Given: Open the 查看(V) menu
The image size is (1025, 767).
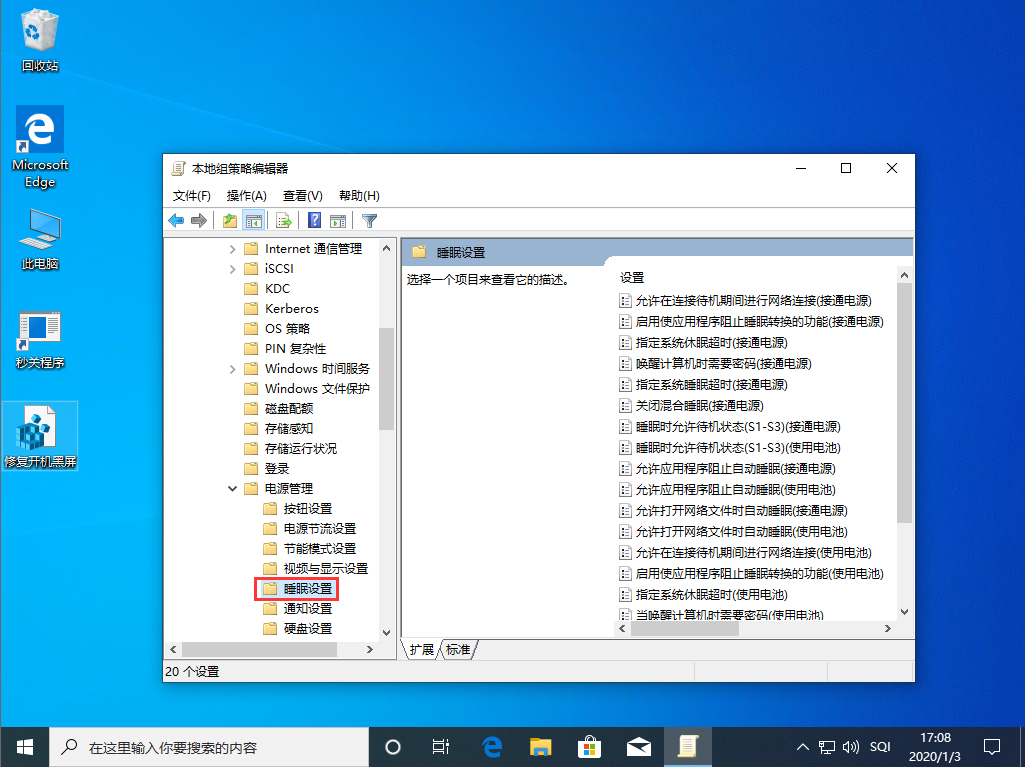Looking at the screenshot, I should click(302, 195).
